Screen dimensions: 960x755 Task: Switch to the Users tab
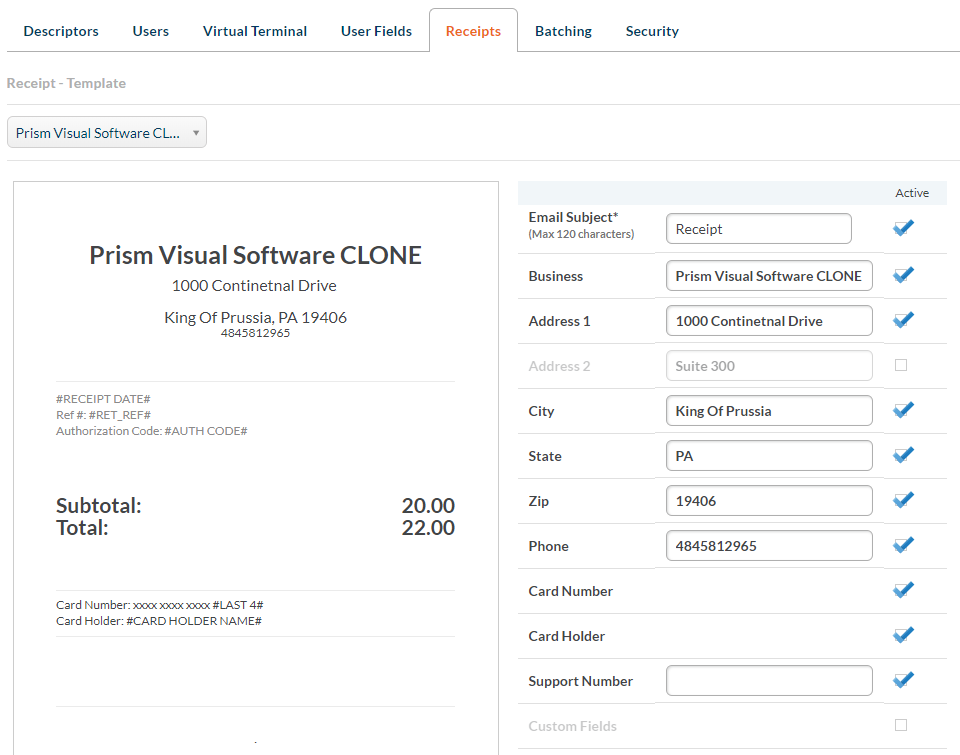click(151, 31)
